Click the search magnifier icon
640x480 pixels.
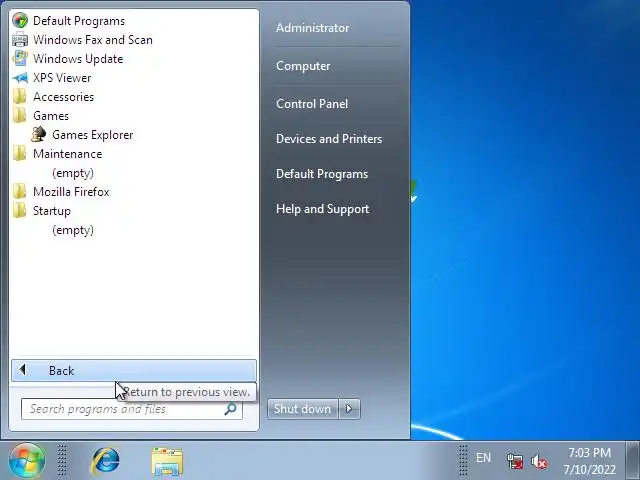(231, 409)
